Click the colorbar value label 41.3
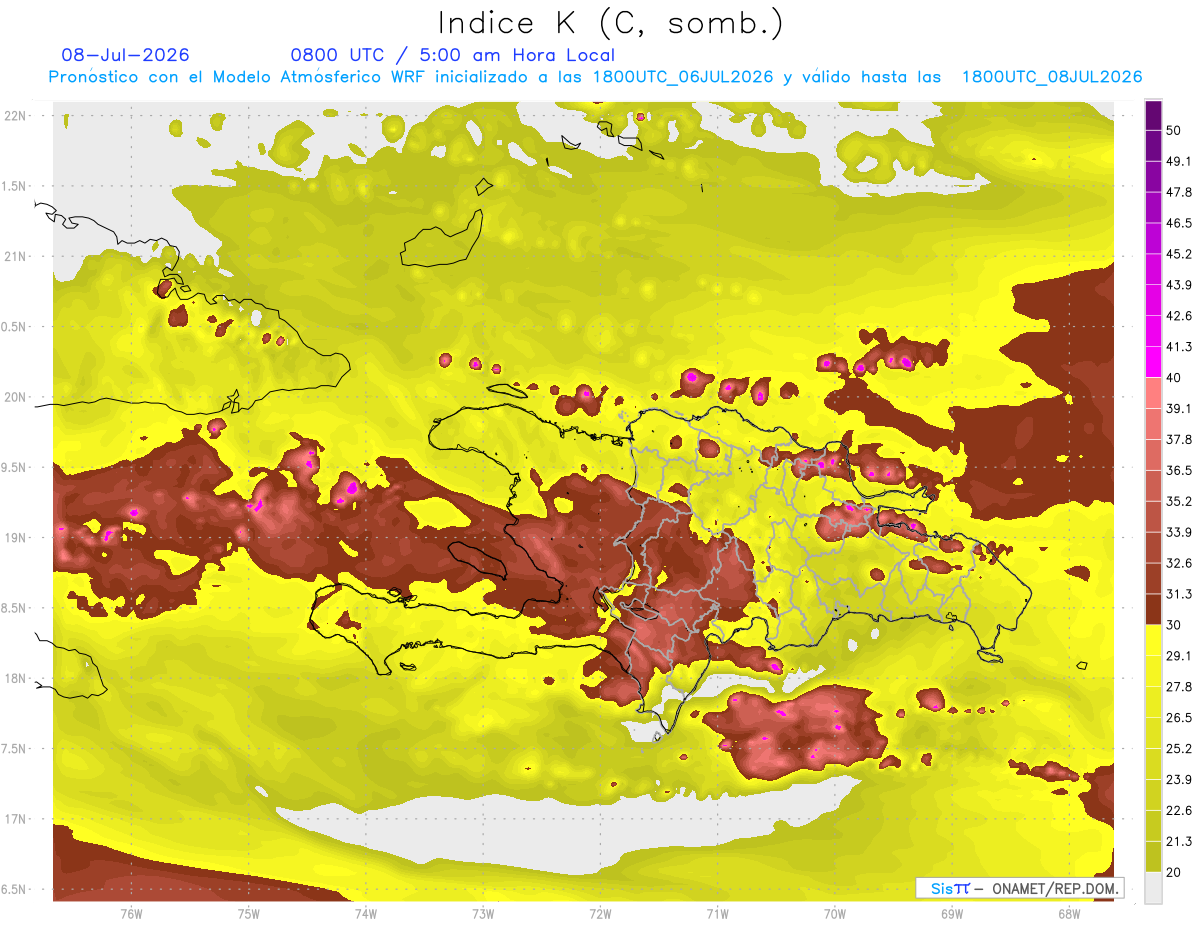The image size is (1200, 927). tap(1177, 347)
